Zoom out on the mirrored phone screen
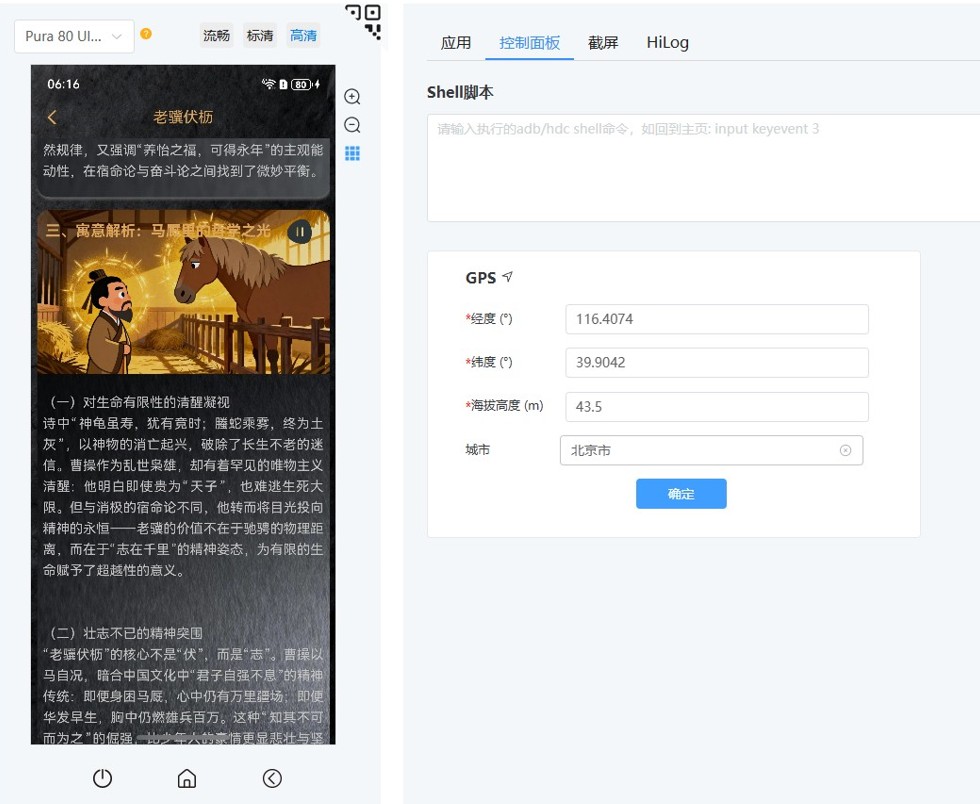Viewport: 980px width, 804px height. point(351,125)
